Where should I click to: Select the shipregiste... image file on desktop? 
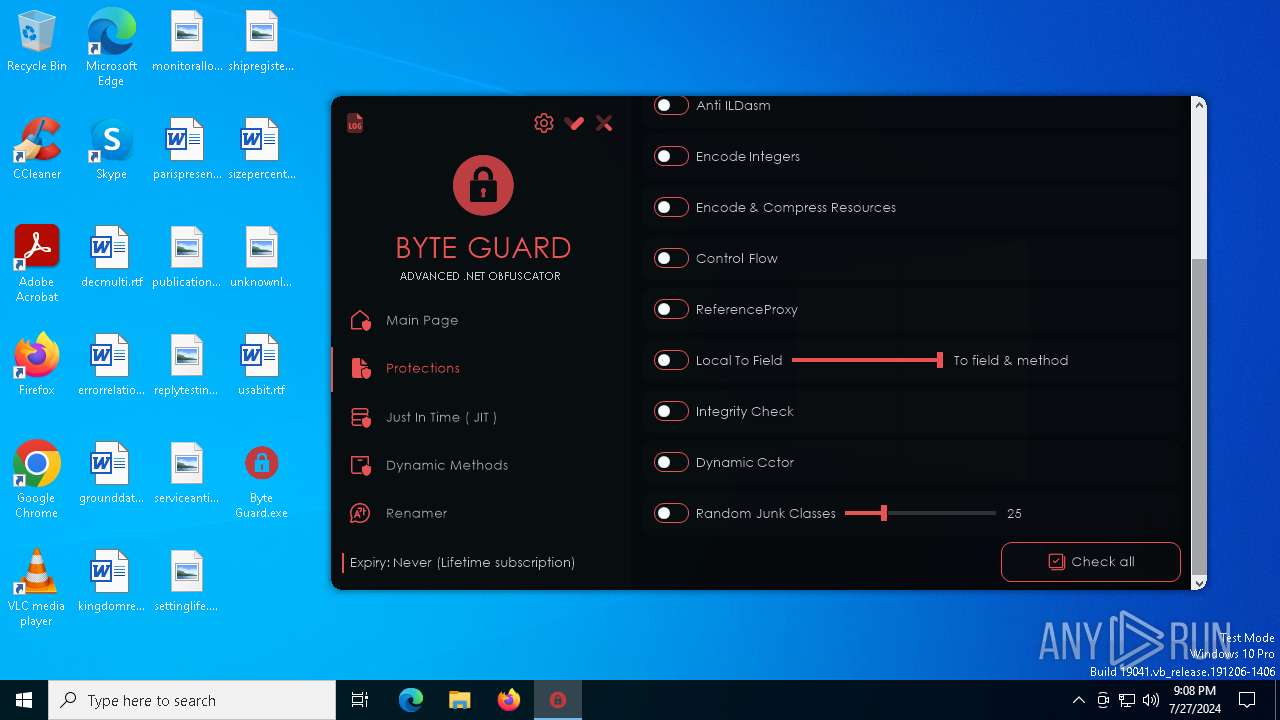click(261, 40)
